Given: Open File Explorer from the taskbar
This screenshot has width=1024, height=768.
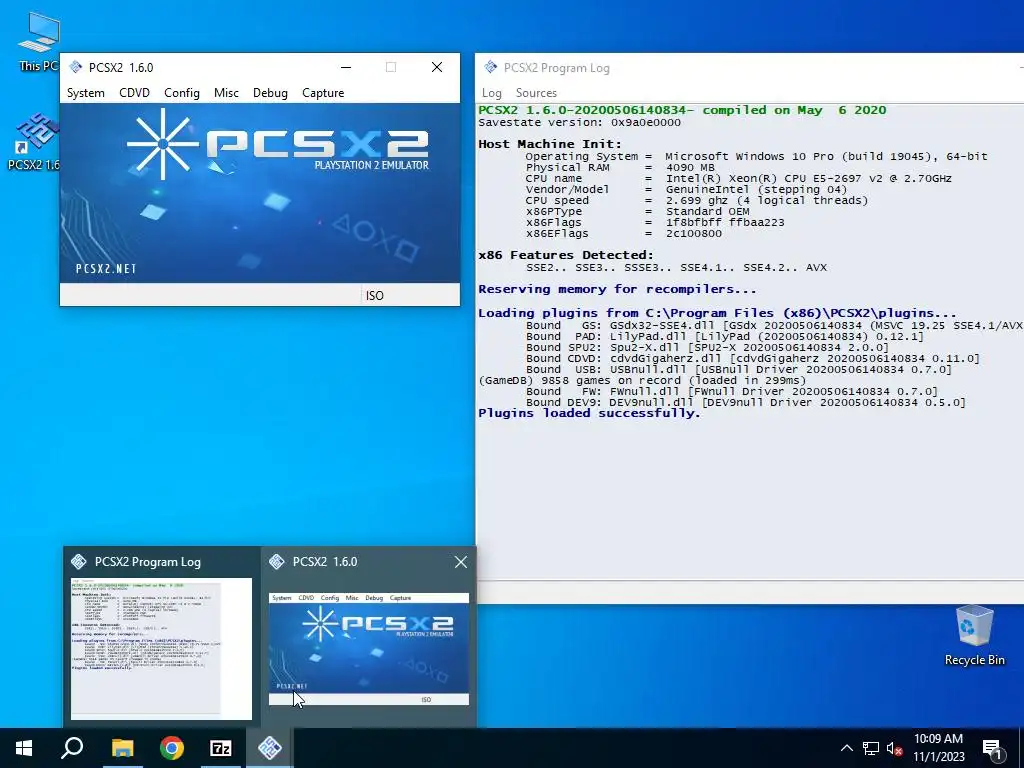Looking at the screenshot, I should 122,748.
